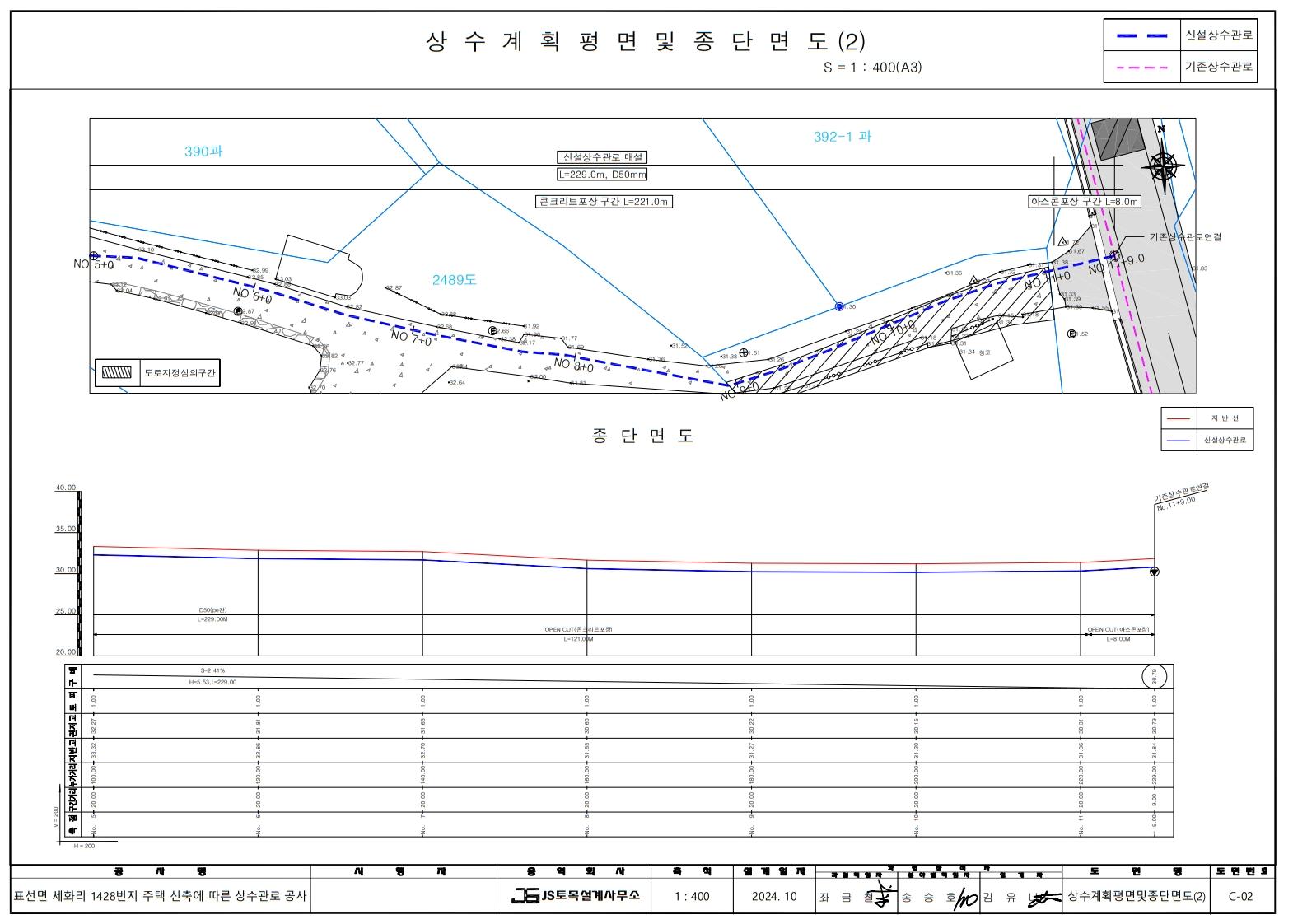The image size is (1307, 924).
Task: Click the 종 단 면 도 profile heading
Action: 643,436
